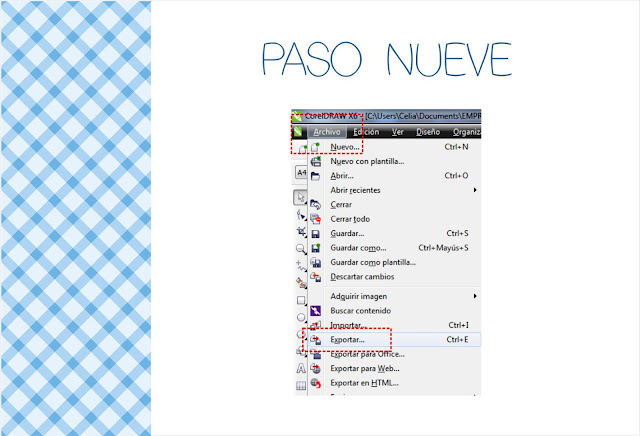640x436 pixels.
Task: Click the Exportar en HTML icon
Action: coord(316,383)
